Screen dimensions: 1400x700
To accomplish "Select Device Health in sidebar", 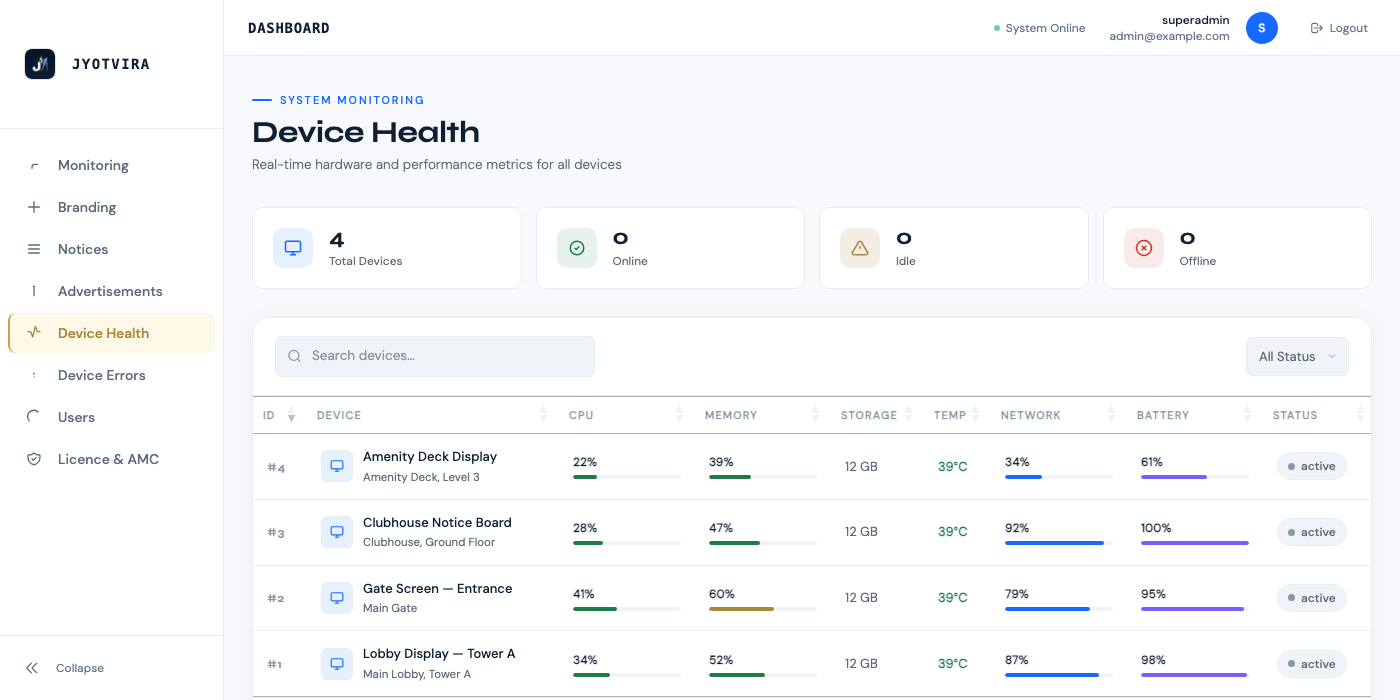I will [111, 333].
